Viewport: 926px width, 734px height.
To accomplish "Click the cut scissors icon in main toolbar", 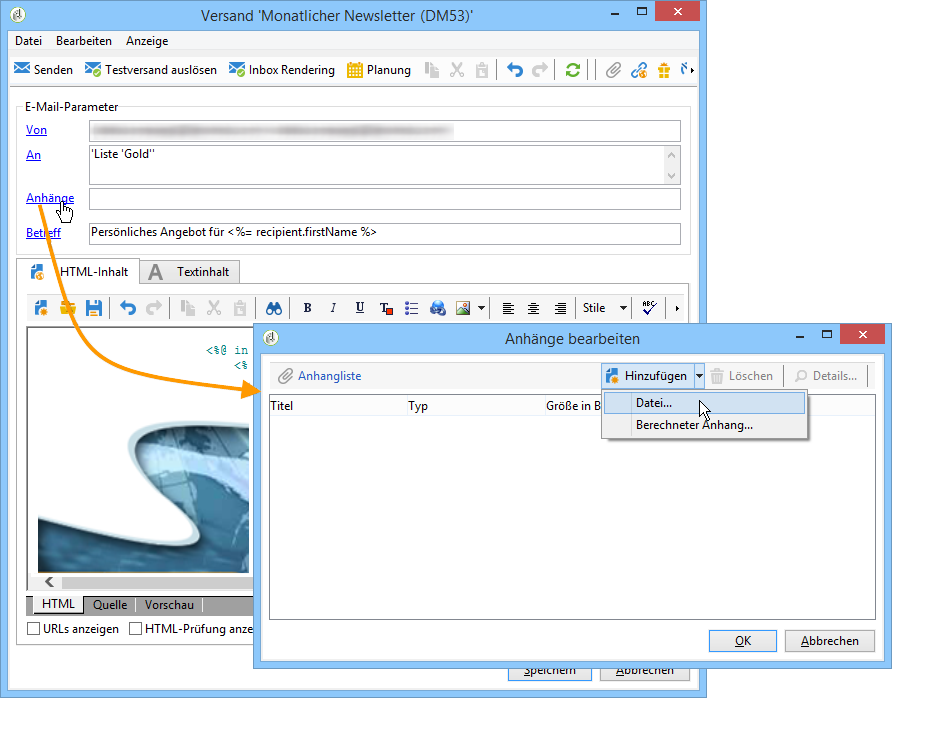I will coord(457,70).
